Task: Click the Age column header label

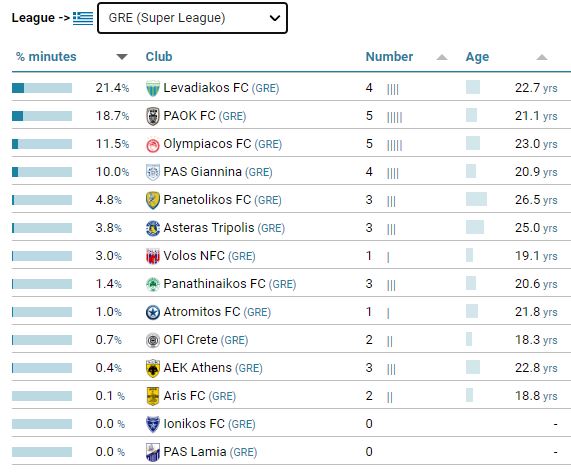Action: [477, 57]
